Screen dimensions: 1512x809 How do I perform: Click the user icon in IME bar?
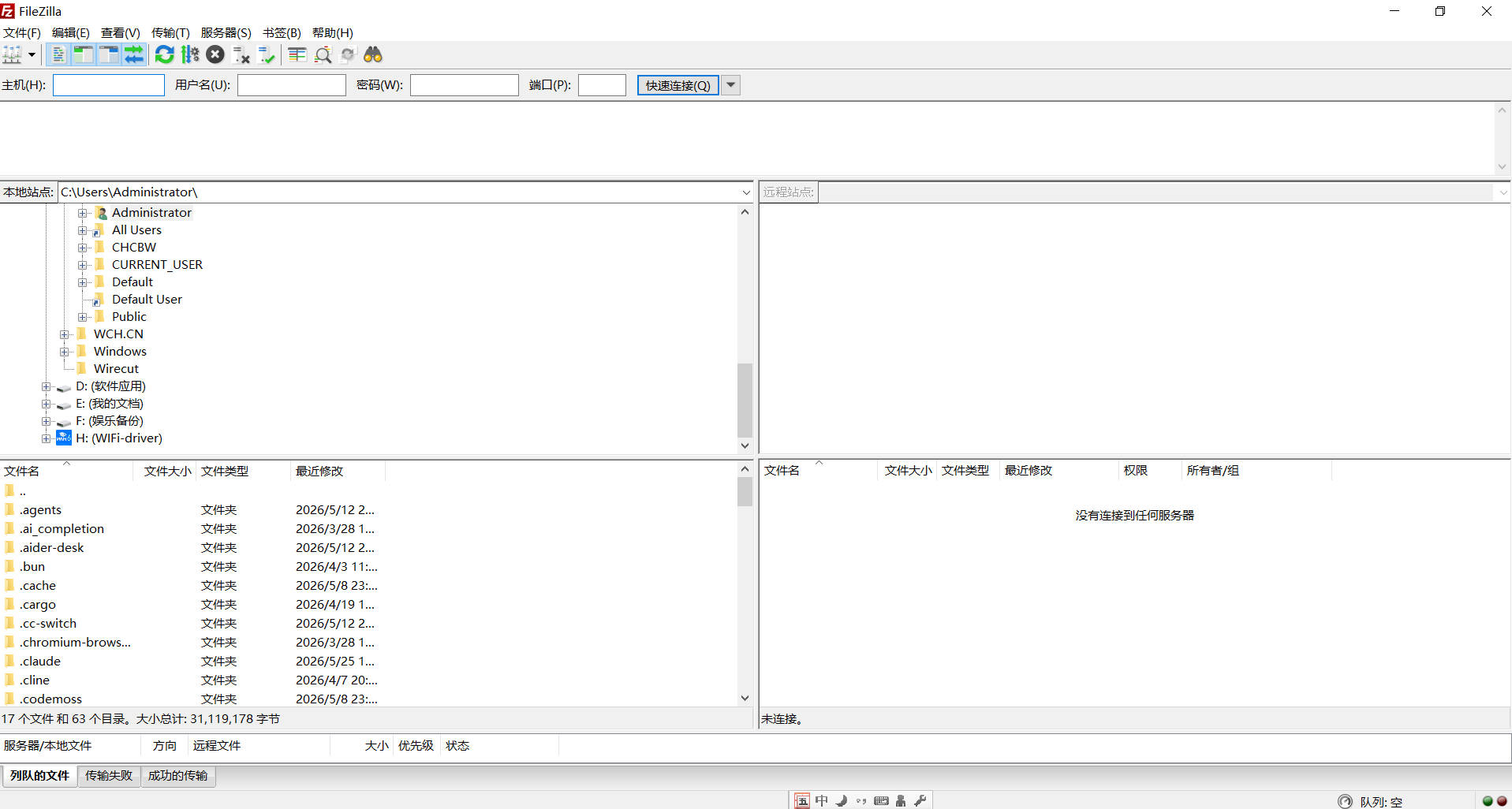click(x=901, y=801)
